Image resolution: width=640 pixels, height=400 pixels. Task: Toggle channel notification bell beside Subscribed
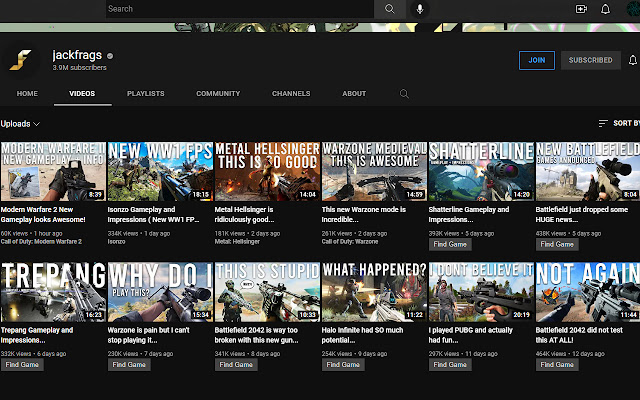(x=633, y=60)
